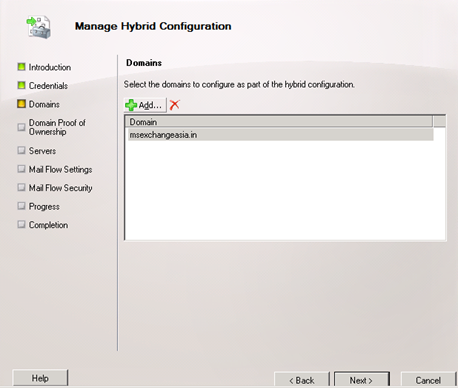Image resolution: width=458 pixels, height=388 pixels.
Task: Click the gray Mail Flow Settings indicator
Action: tap(21, 169)
